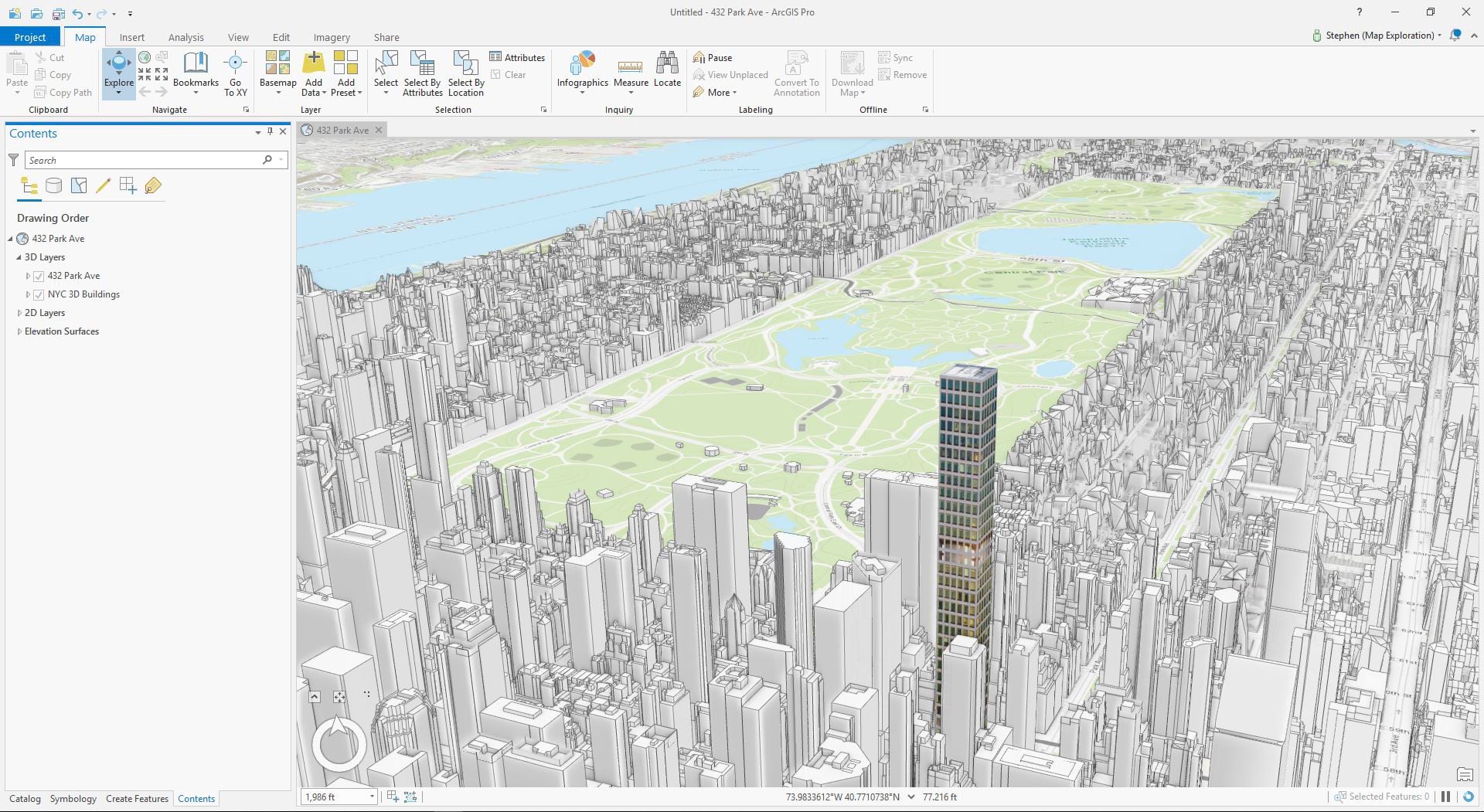This screenshot has width=1484, height=812.
Task: Open the Measure tool
Action: (x=631, y=73)
